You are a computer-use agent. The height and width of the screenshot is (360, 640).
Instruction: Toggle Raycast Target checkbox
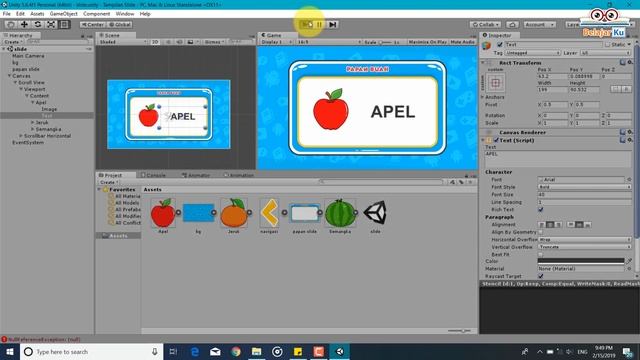coord(541,276)
